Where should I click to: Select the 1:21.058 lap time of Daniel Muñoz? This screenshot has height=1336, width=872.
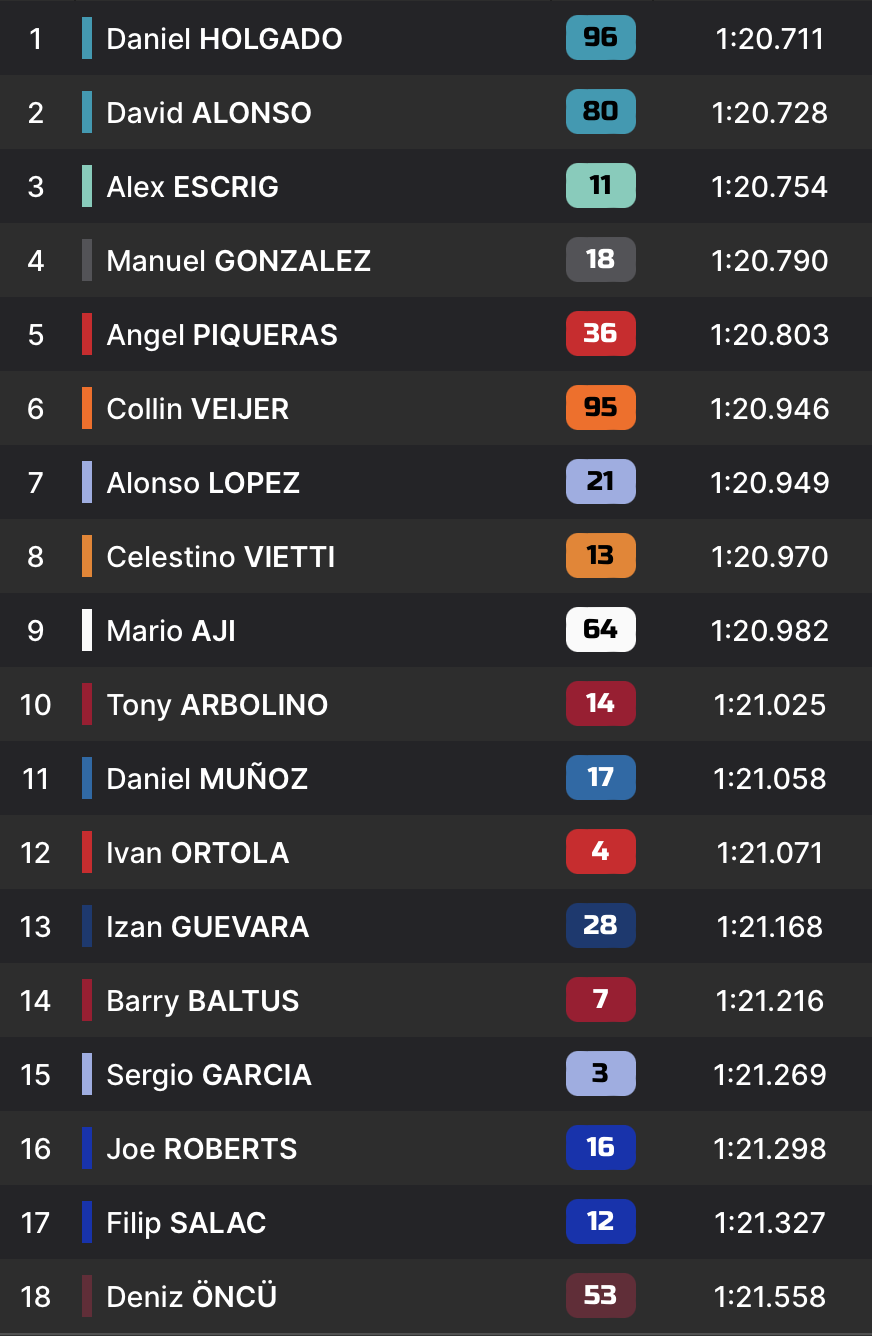(770, 778)
